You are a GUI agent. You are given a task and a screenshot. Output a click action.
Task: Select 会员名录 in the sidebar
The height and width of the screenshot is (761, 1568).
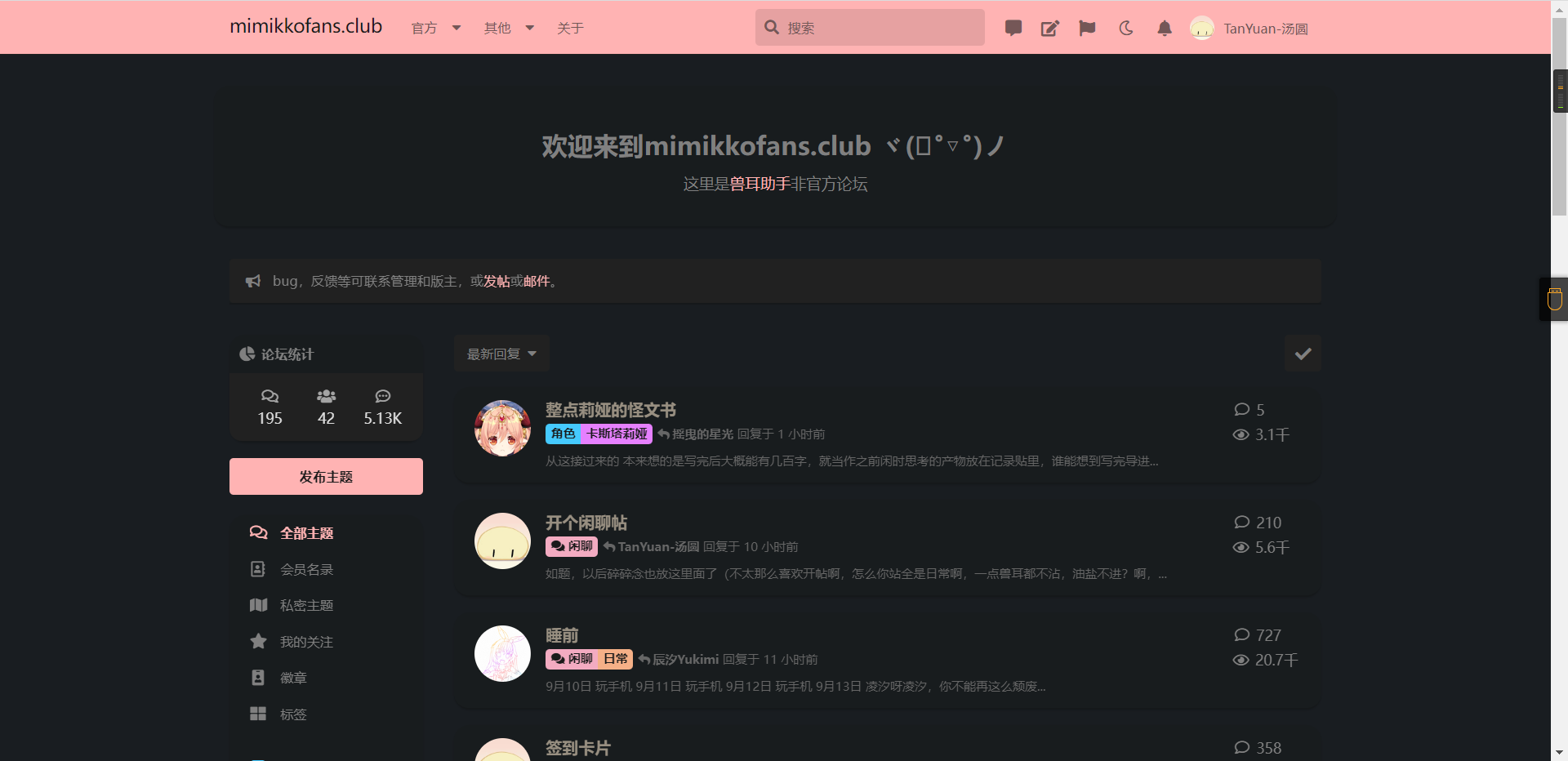[x=306, y=569]
